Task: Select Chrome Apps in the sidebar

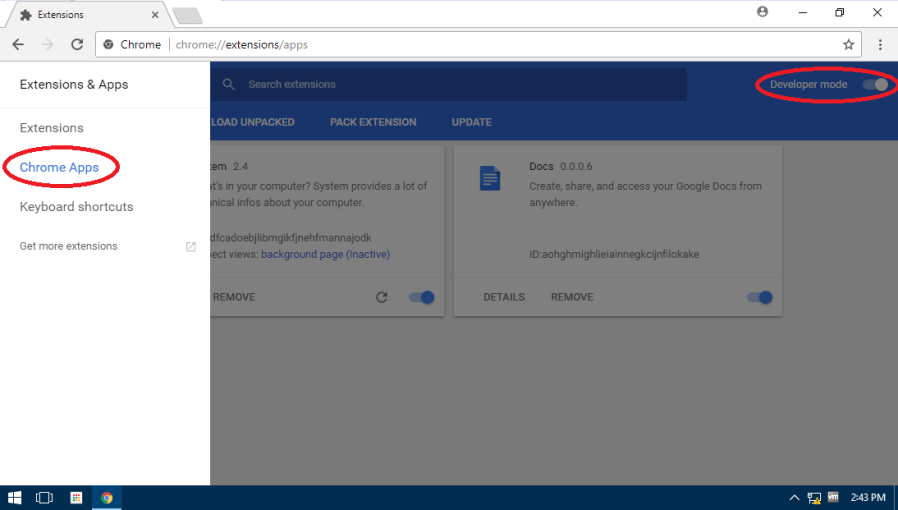Action: (x=59, y=168)
